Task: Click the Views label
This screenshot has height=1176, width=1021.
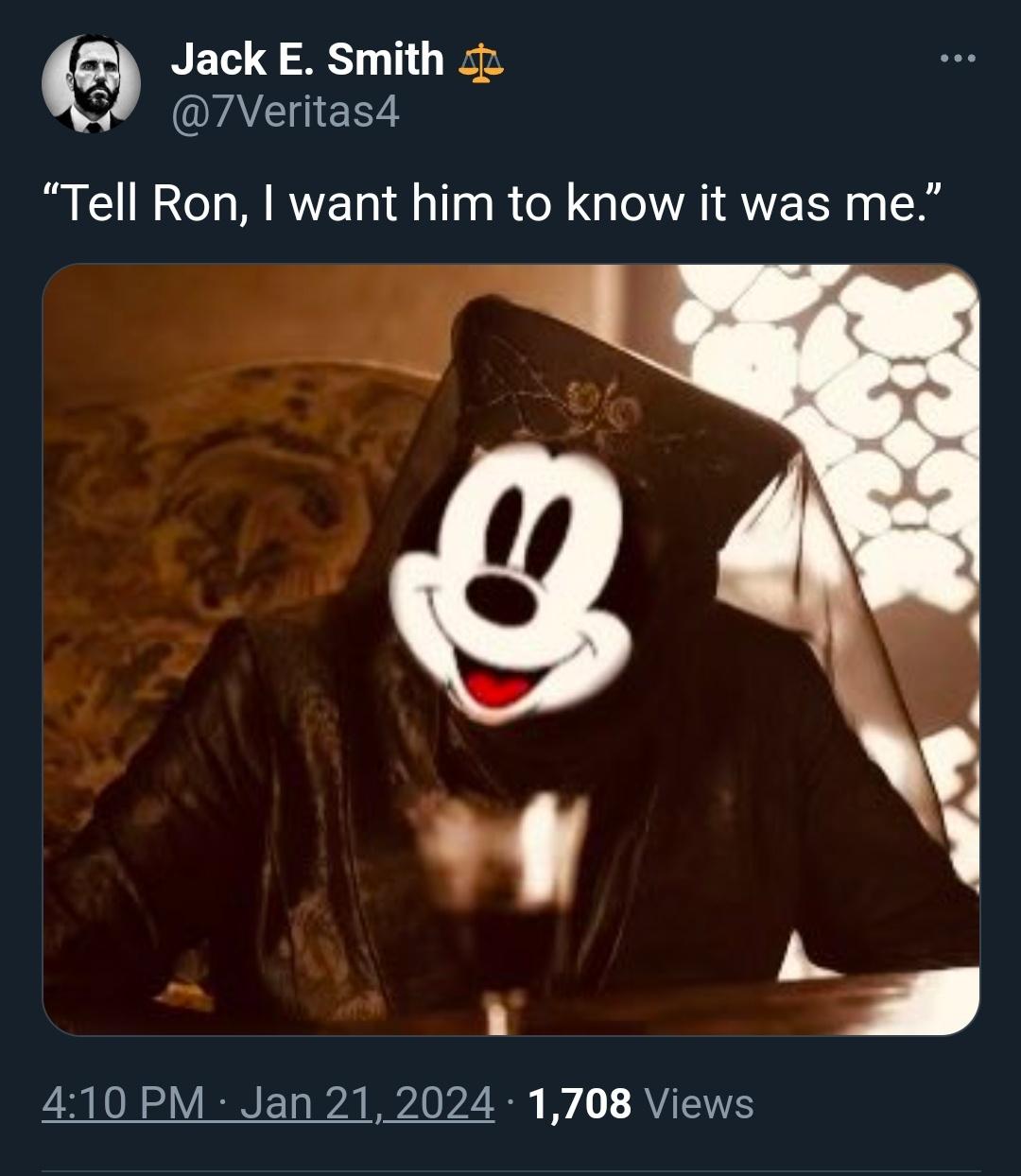Action: (698, 1102)
